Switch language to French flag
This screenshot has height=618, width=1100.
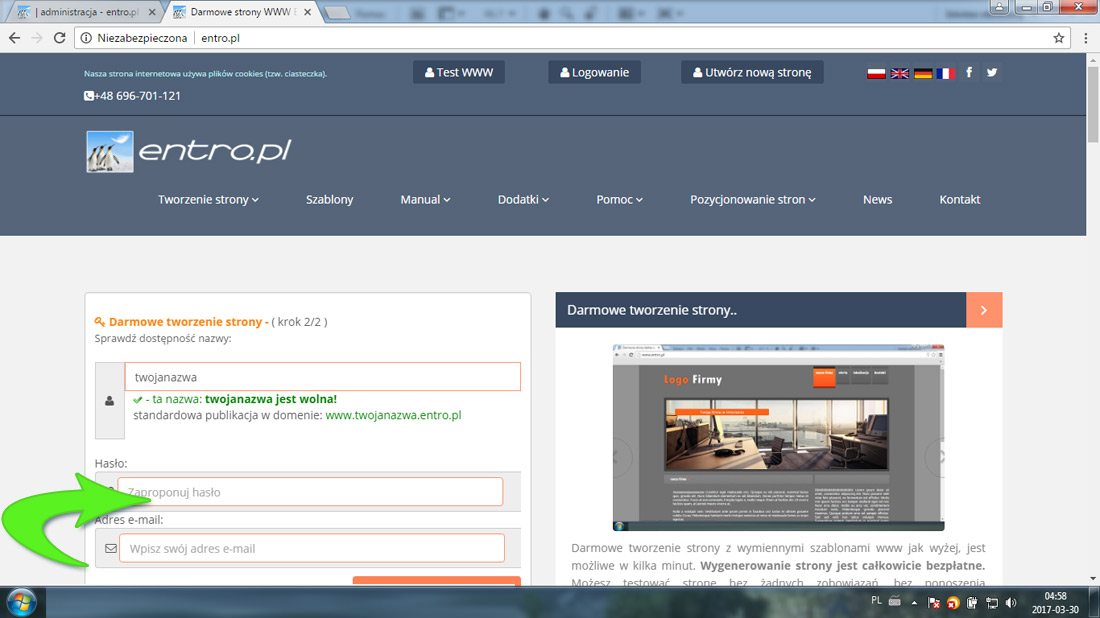pyautogui.click(x=946, y=73)
